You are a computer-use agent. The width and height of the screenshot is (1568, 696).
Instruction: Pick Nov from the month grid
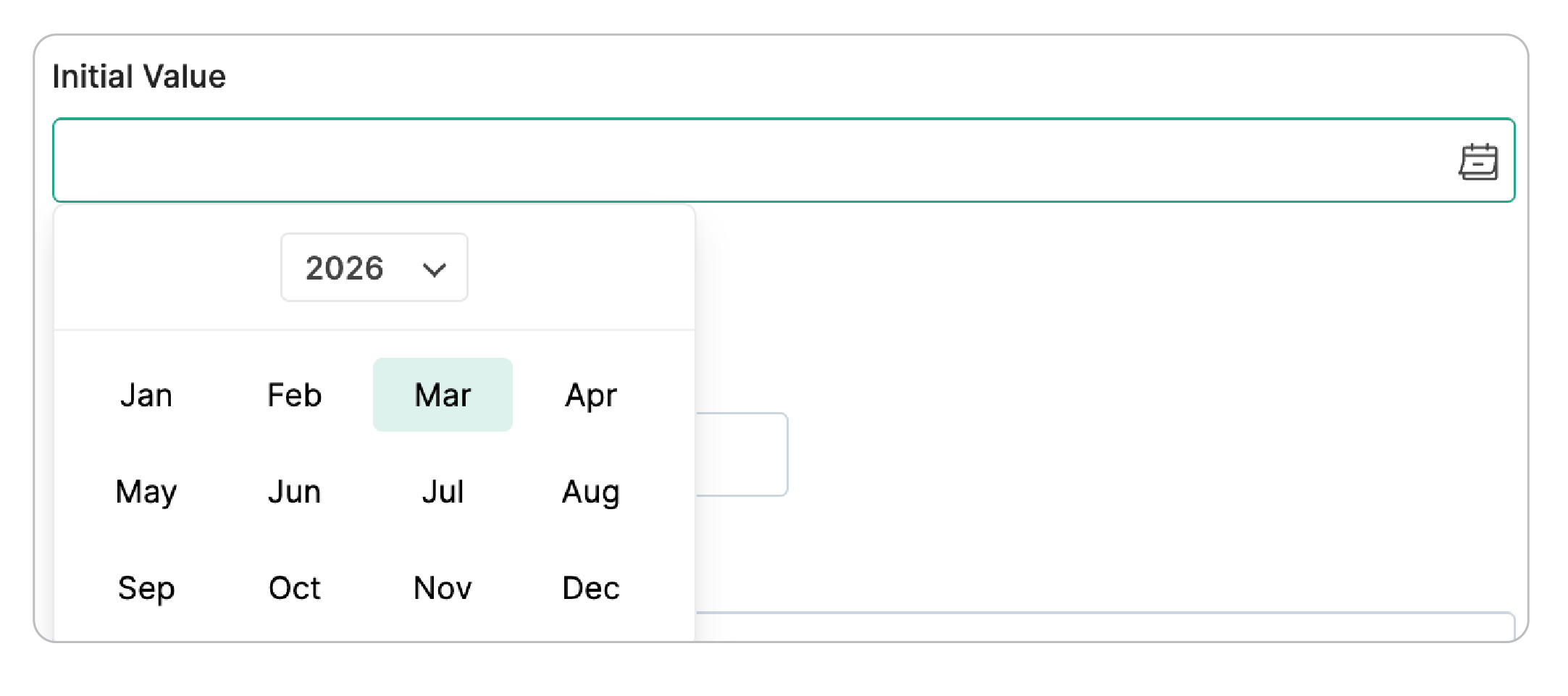coord(443,588)
